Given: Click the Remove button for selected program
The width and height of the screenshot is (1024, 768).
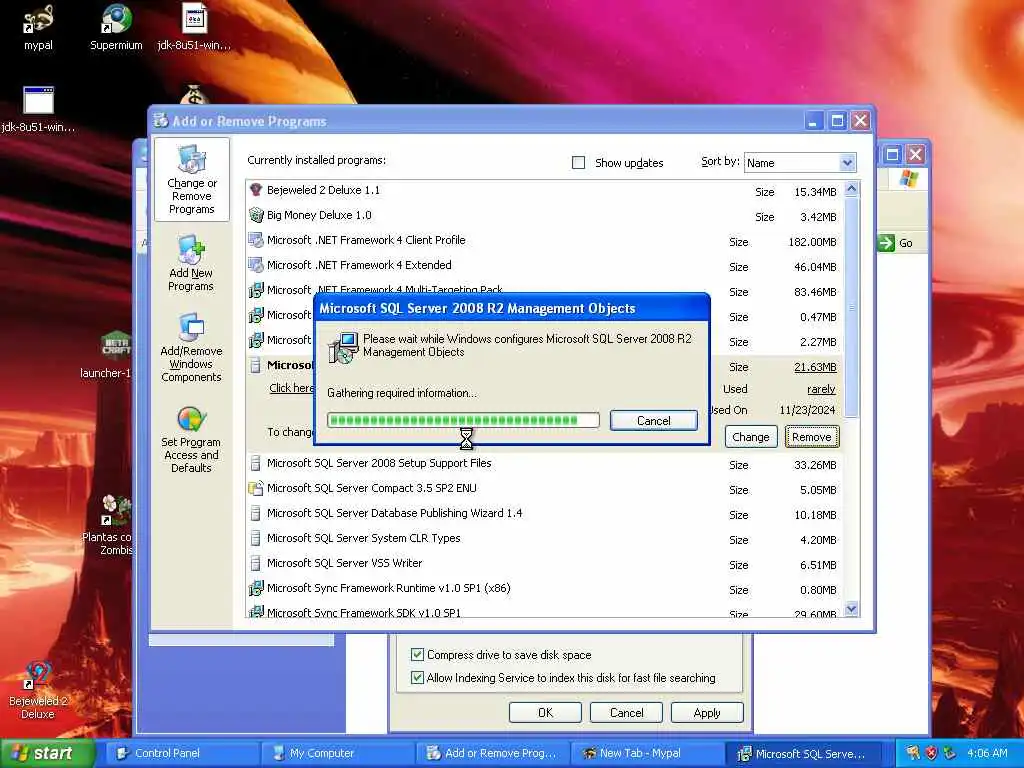Looking at the screenshot, I should pos(812,437).
